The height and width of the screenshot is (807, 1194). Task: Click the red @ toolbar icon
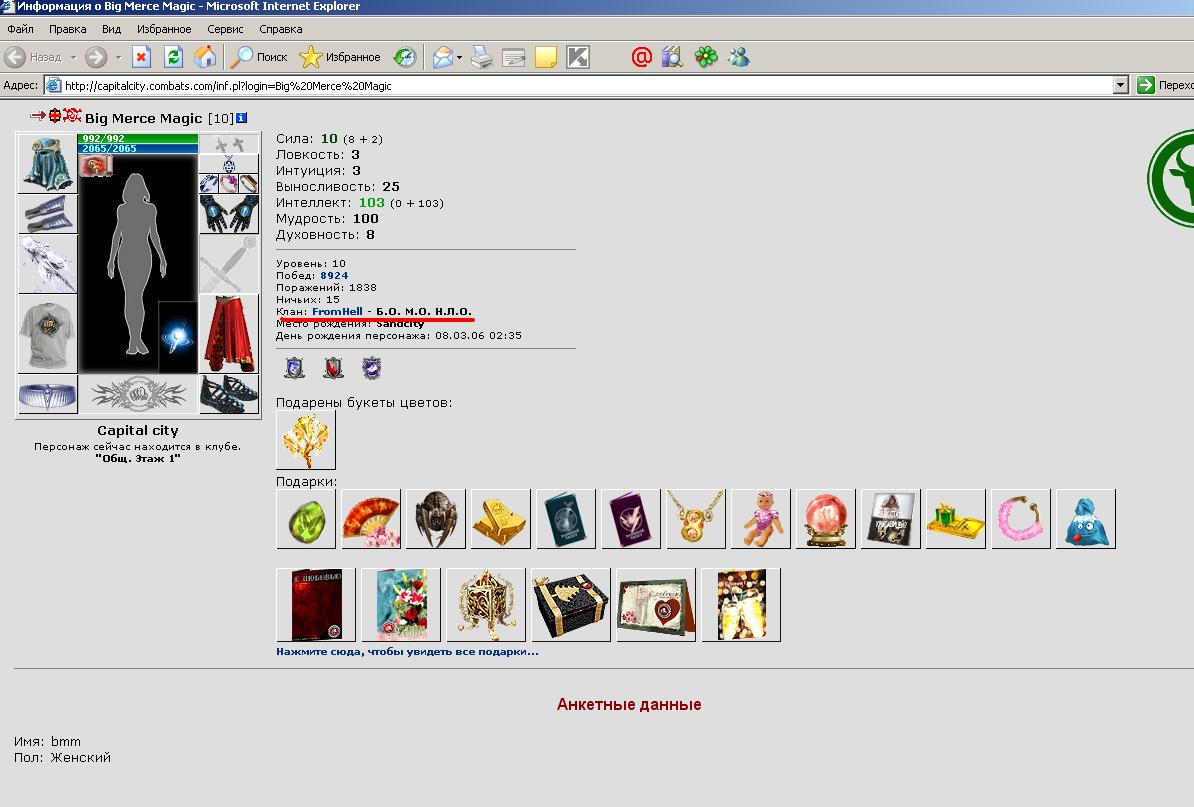pos(642,57)
